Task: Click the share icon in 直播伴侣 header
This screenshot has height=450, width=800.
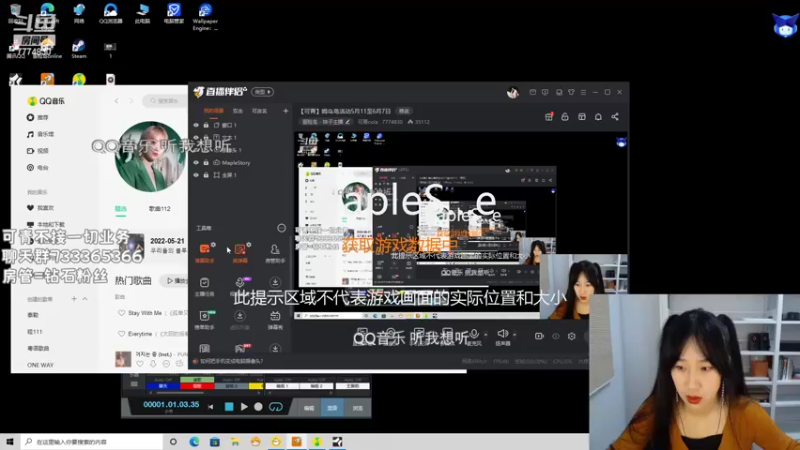Action: pos(615,117)
